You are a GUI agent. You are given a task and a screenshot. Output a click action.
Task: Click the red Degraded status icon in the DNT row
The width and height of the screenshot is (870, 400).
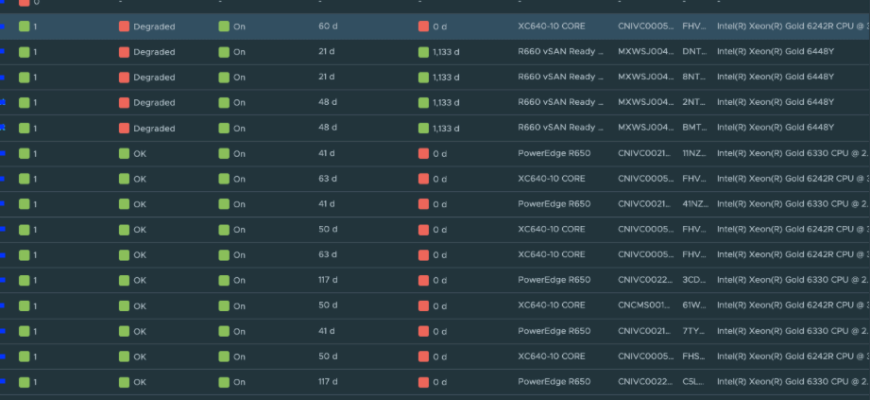(x=124, y=52)
